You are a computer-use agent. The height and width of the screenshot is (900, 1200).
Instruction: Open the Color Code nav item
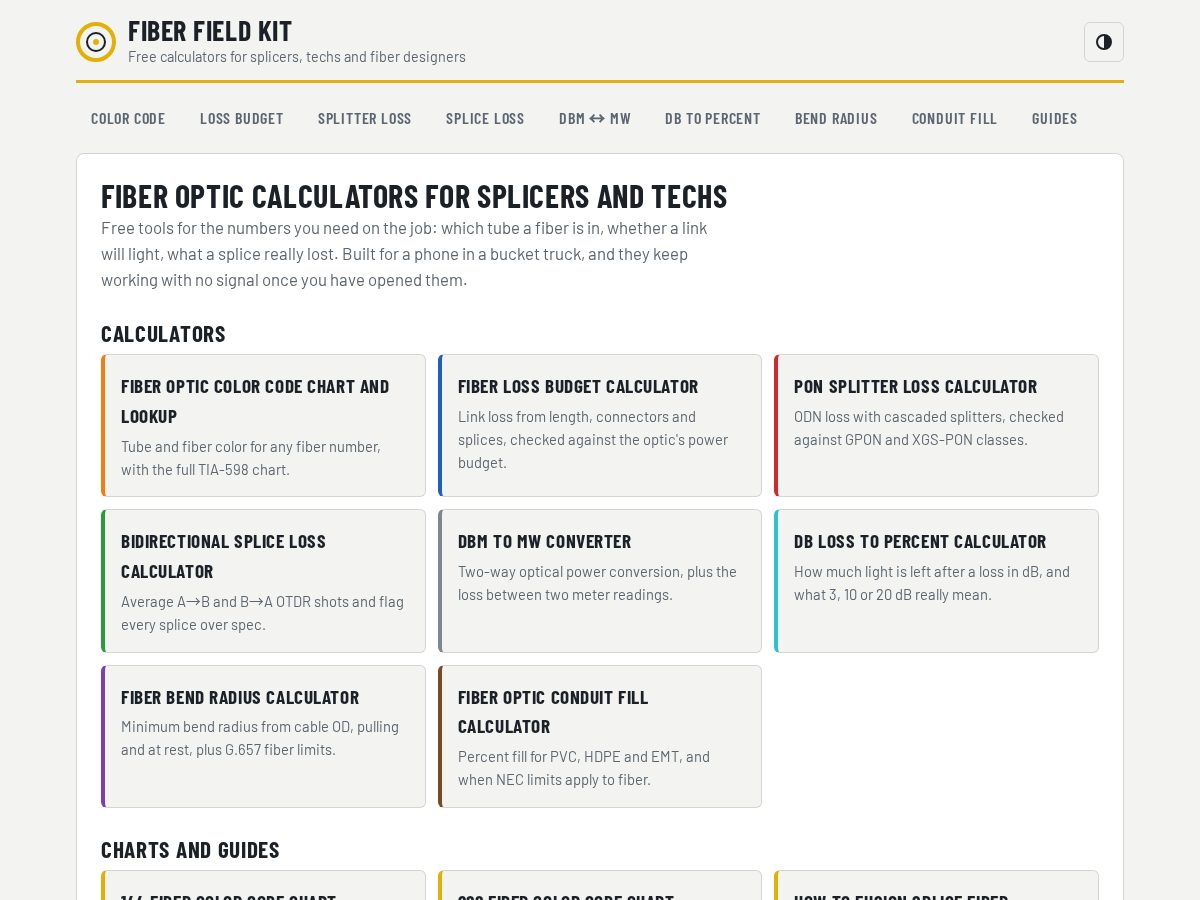point(128,118)
